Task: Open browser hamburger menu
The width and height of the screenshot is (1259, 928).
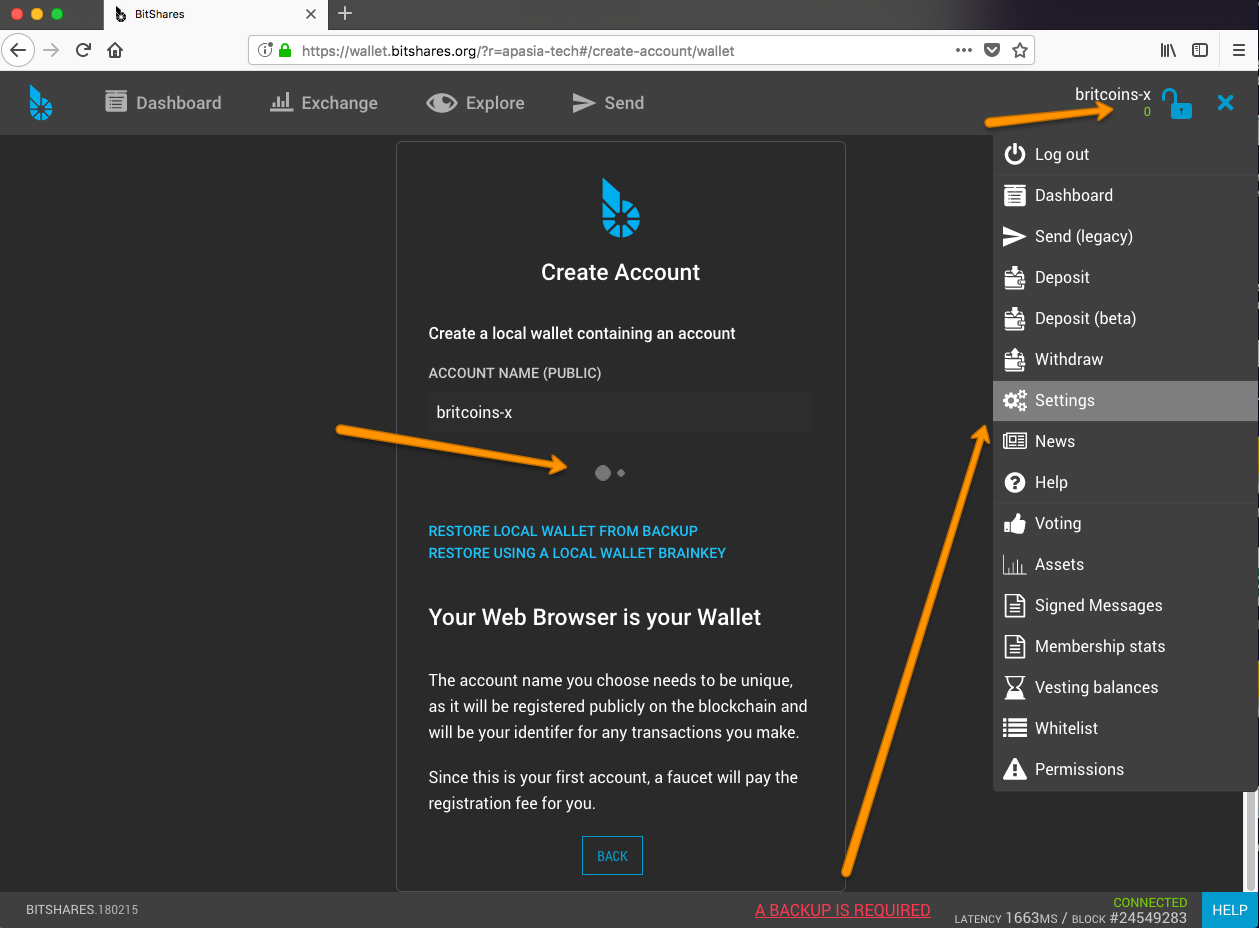Action: 1238,50
